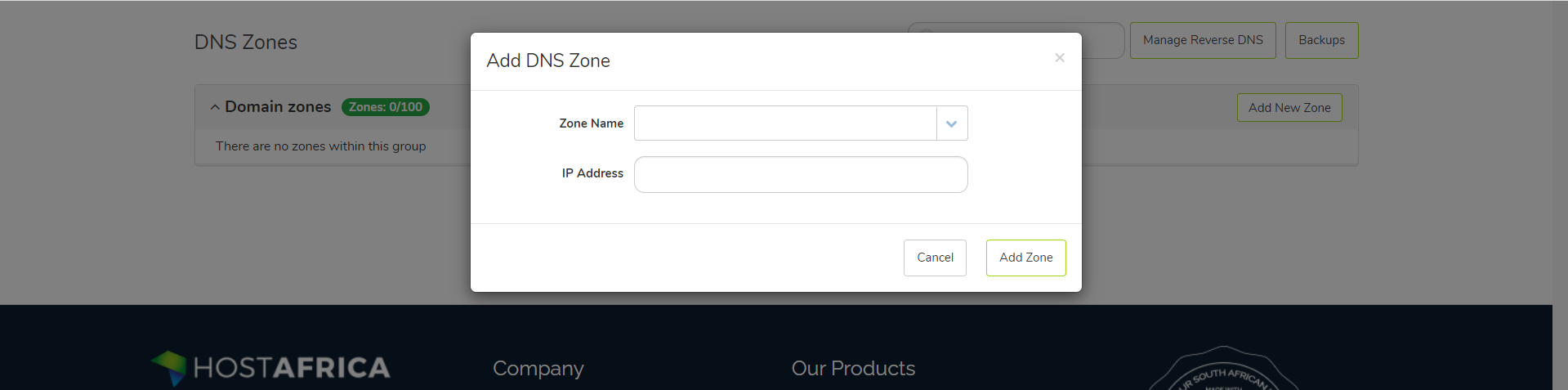Screen dimensions: 1568x390
Task: Open Manage Reverse DNS
Action: coord(1203,40)
